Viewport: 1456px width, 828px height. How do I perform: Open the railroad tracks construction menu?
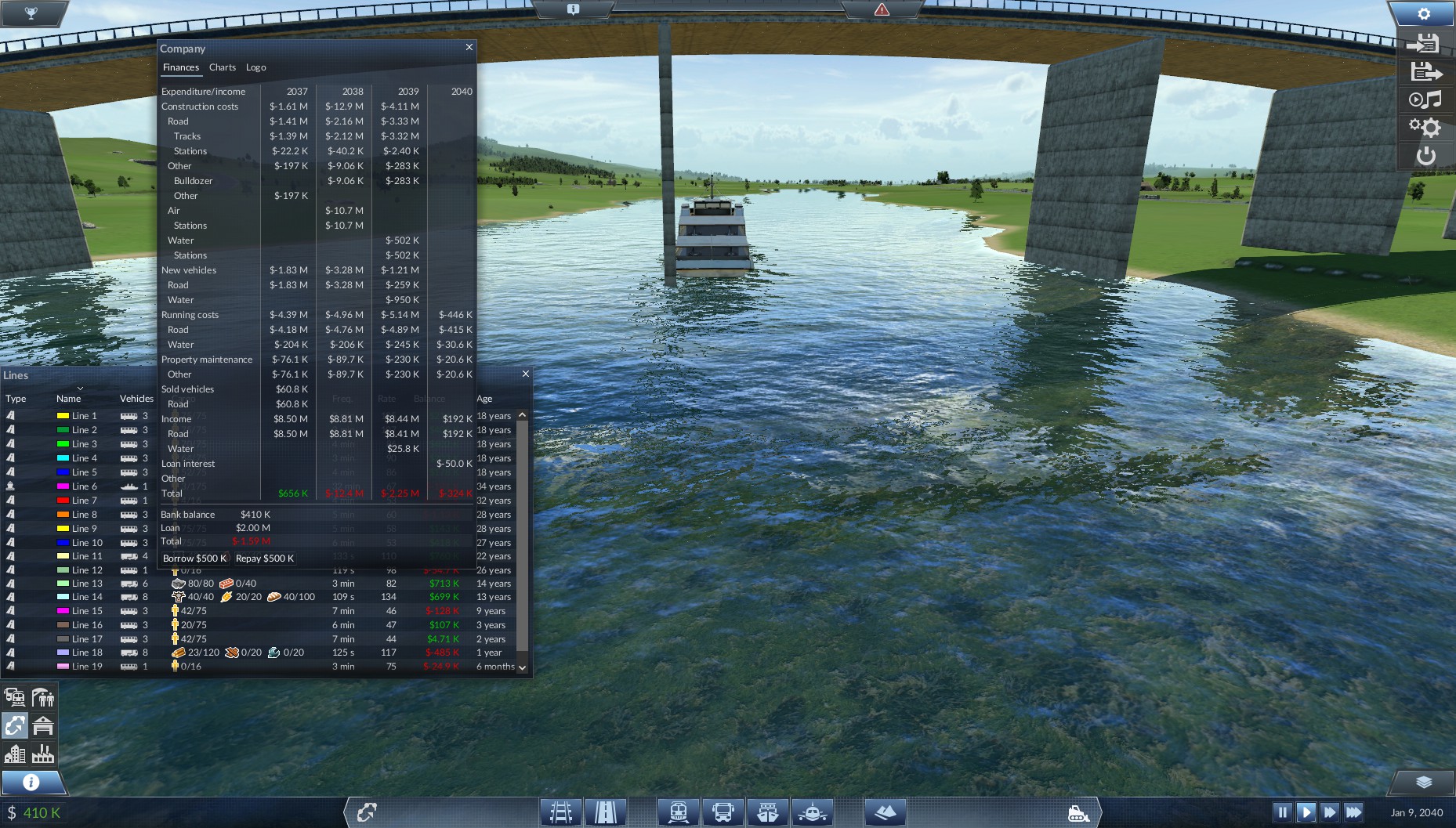[560, 812]
